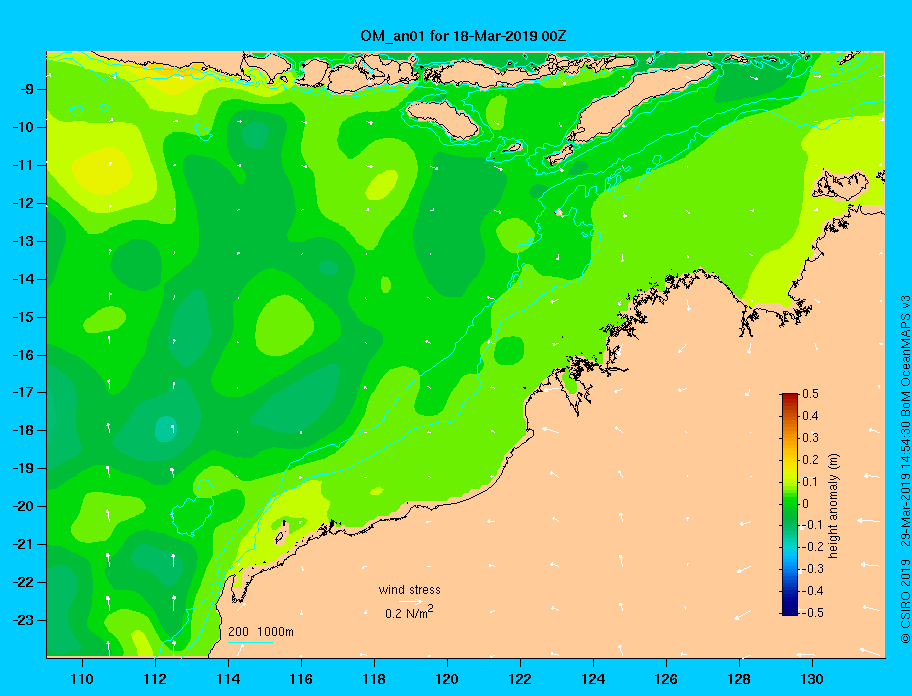
Task: Click longitude label 122 on the bottom axis
Action: pyautogui.click(x=520, y=679)
